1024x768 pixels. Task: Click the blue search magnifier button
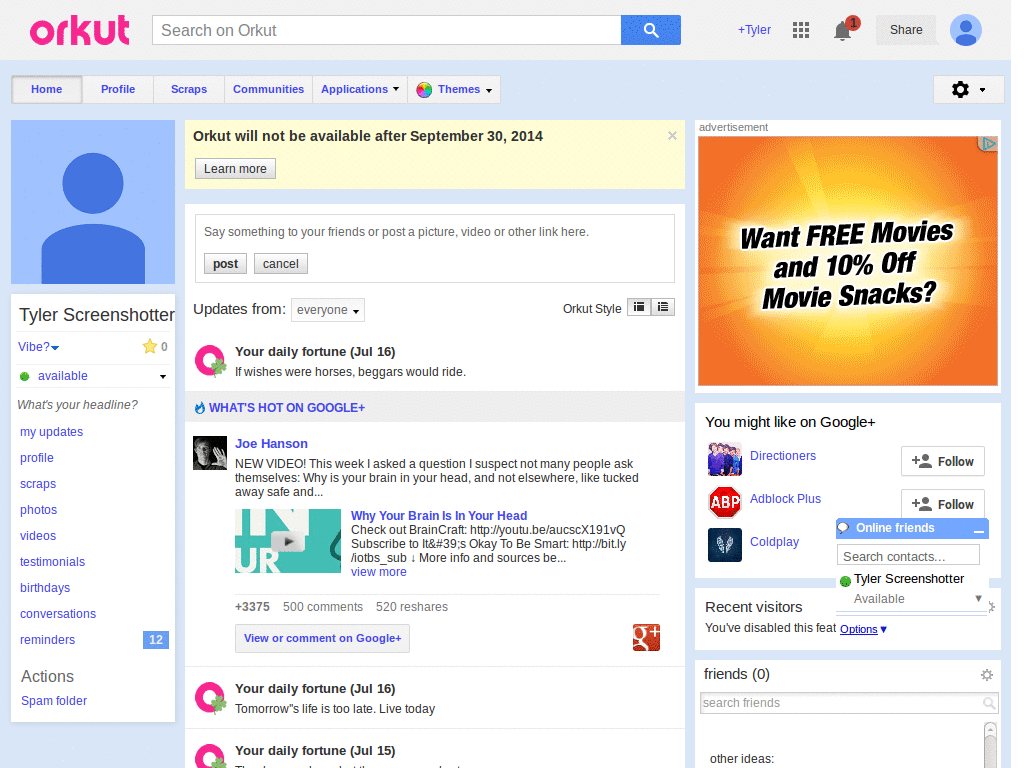click(650, 30)
